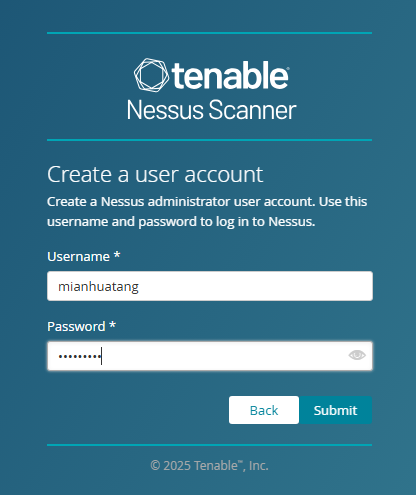
Task: Click the required asterisk next to Password
Action: (112, 325)
